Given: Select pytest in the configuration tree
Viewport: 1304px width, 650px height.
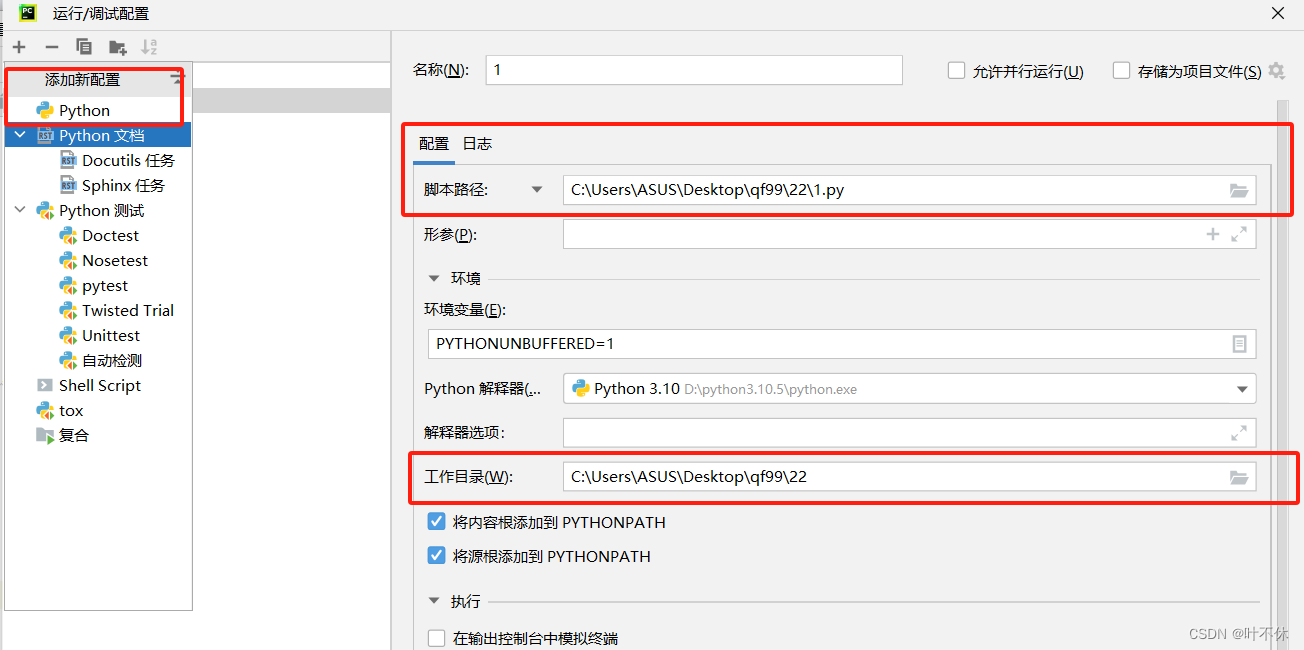Looking at the screenshot, I should pyautogui.click(x=107, y=285).
